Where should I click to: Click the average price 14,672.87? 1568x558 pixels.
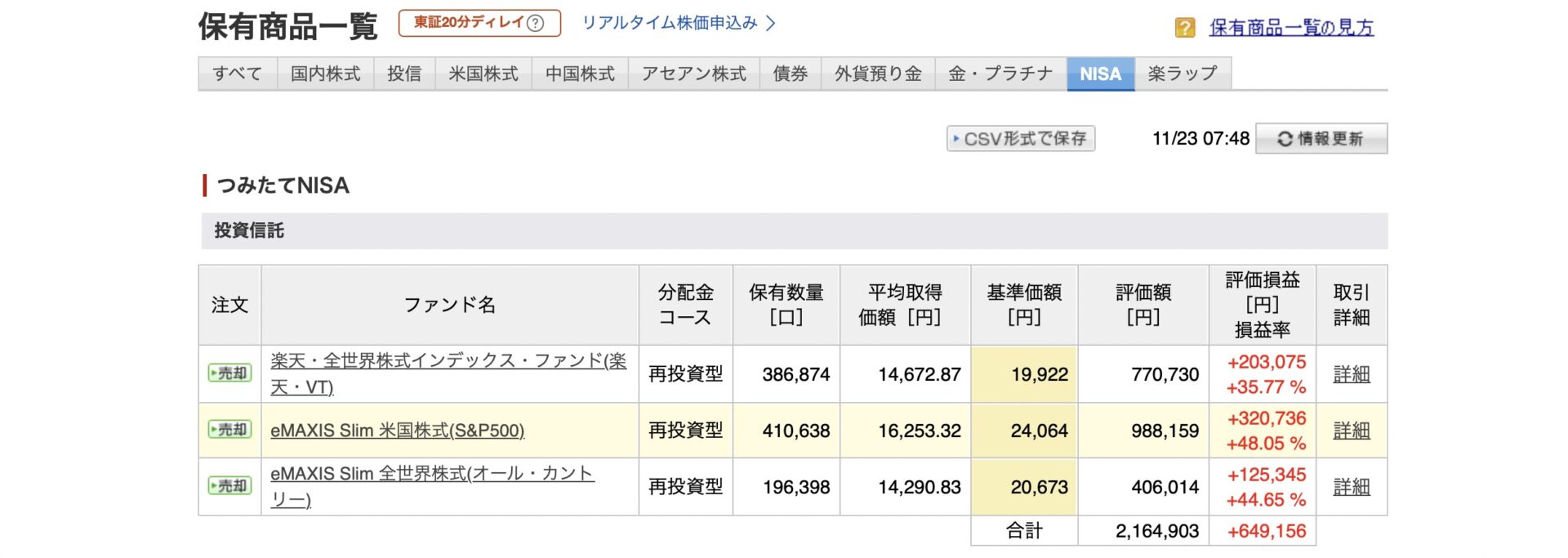point(920,374)
